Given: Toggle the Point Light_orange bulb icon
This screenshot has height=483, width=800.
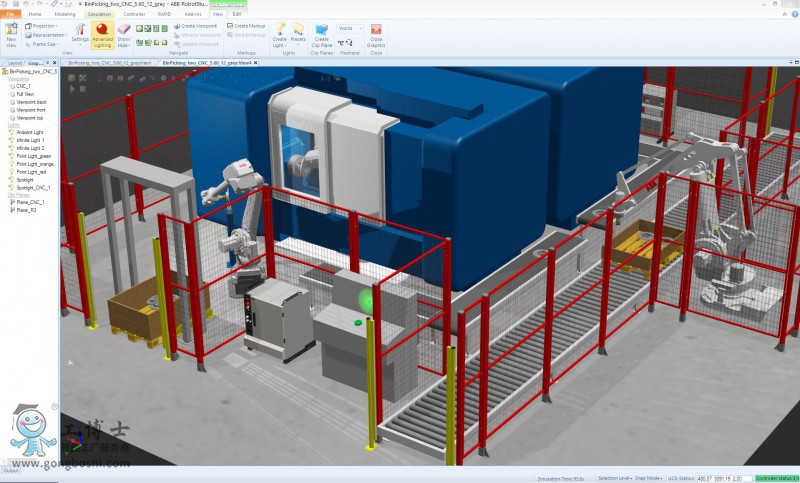Looking at the screenshot, I should tap(12, 164).
